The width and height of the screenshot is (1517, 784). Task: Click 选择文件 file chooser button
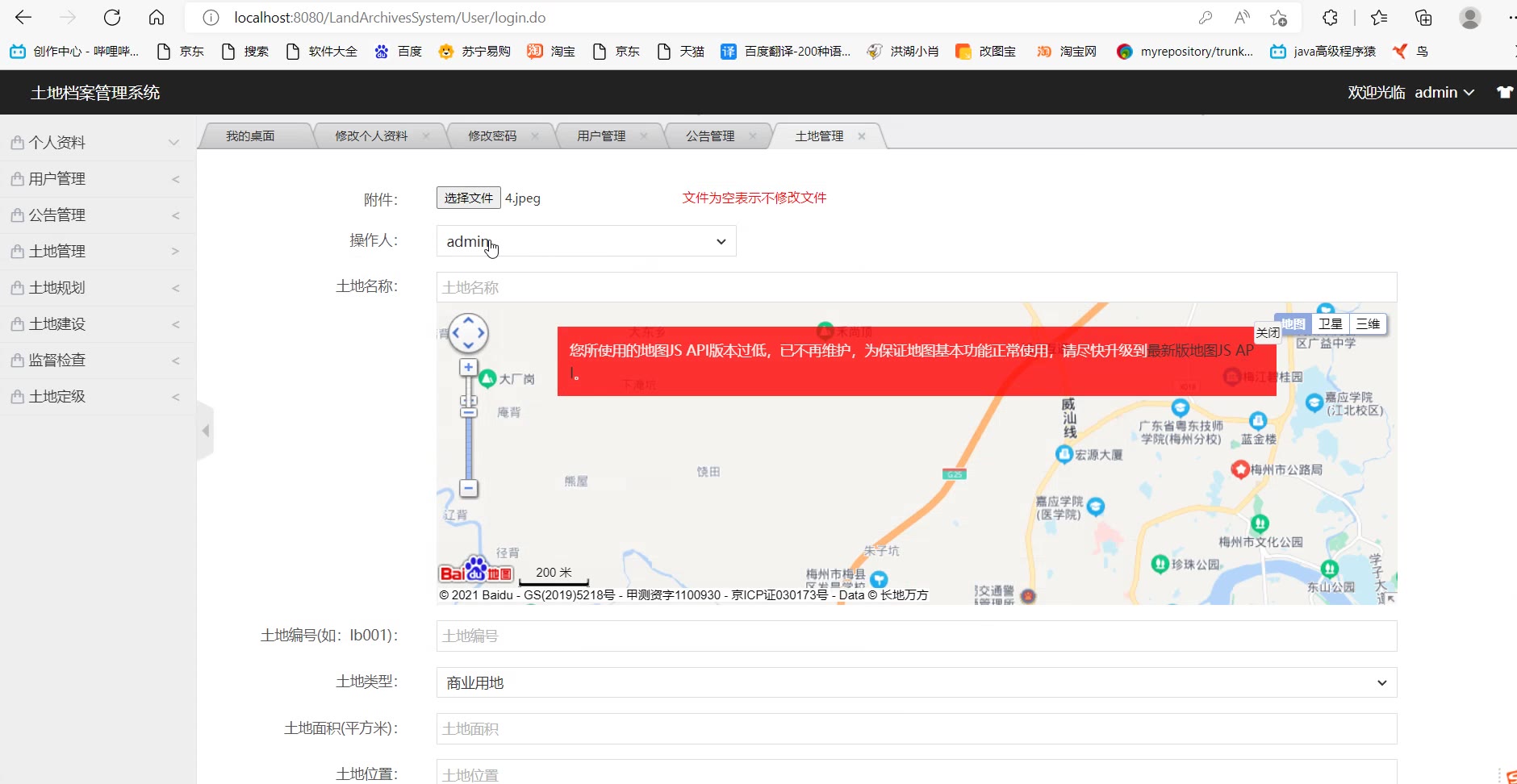(468, 198)
